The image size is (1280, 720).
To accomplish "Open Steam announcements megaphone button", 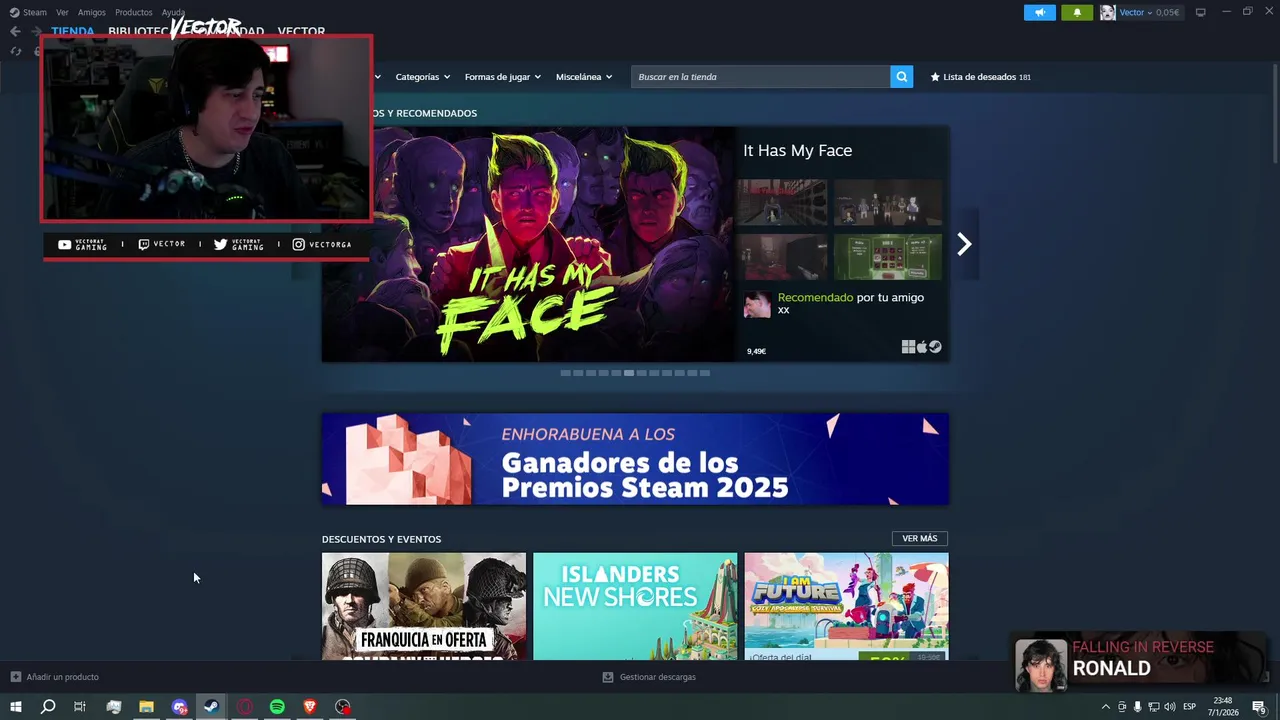I will (1039, 12).
